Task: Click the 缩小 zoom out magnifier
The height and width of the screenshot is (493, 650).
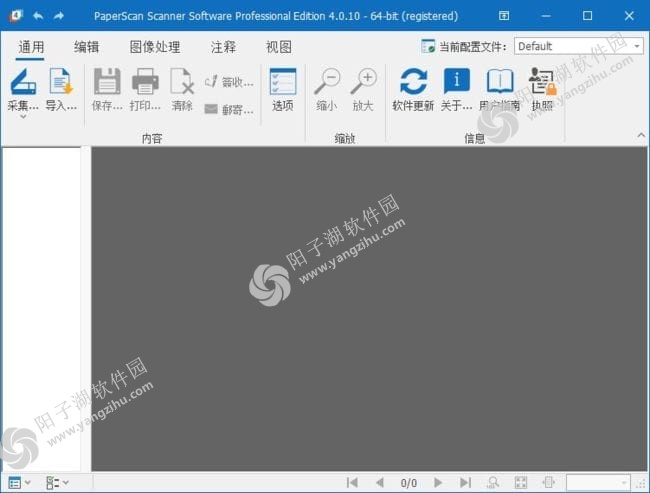Action: coord(327,82)
